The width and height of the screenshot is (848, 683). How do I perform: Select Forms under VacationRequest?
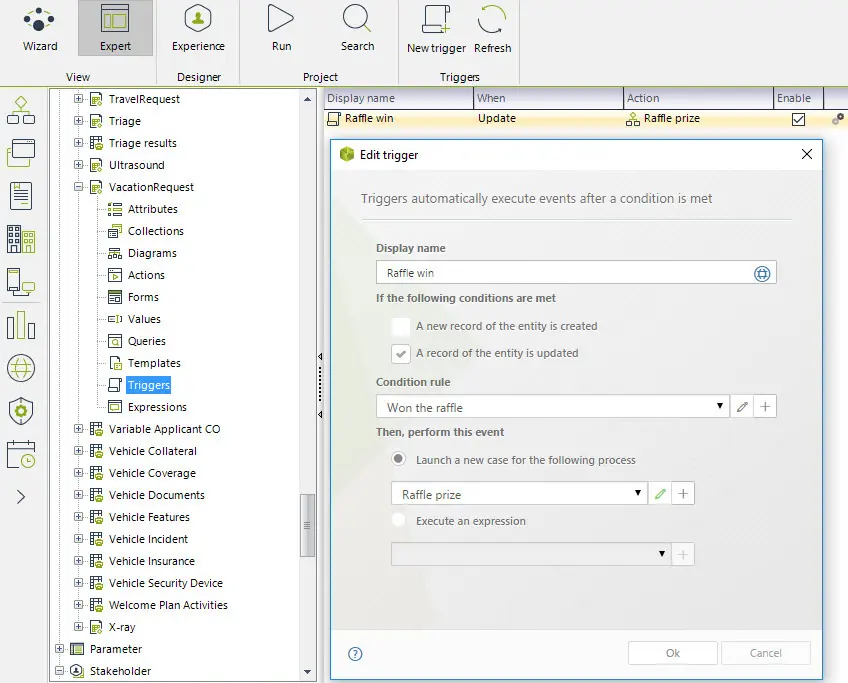coord(143,297)
